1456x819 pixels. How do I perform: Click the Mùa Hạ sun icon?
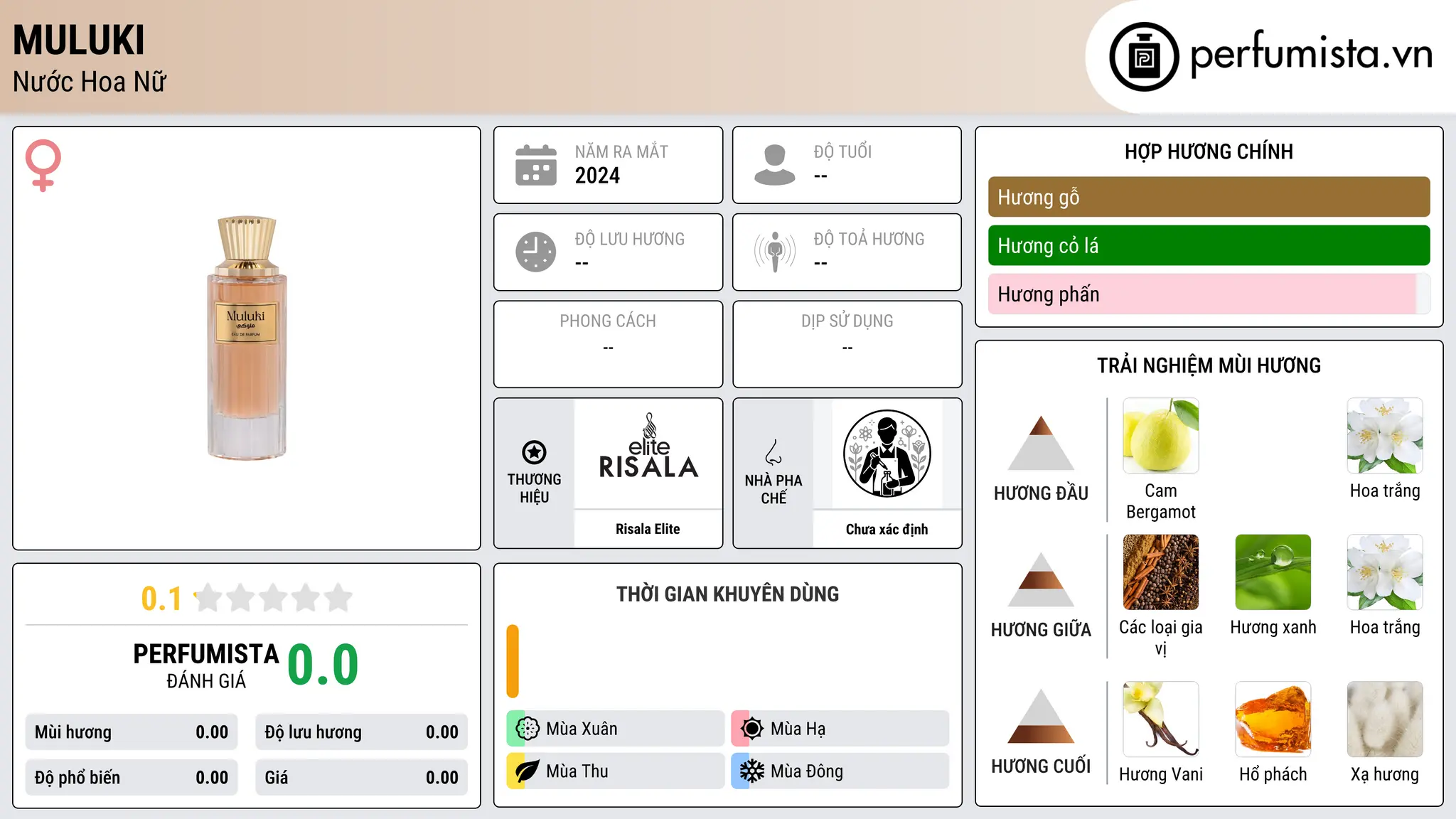point(751,729)
